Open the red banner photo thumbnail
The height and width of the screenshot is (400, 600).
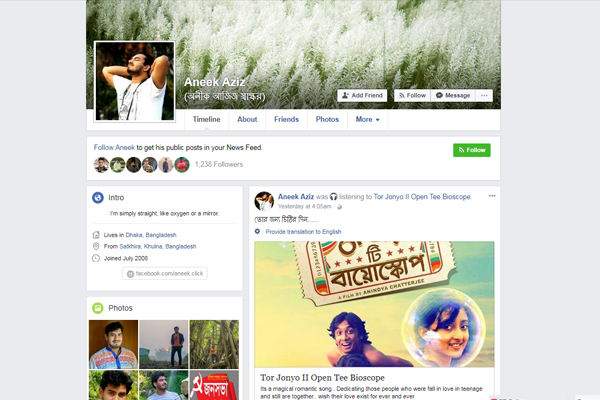click(x=214, y=385)
